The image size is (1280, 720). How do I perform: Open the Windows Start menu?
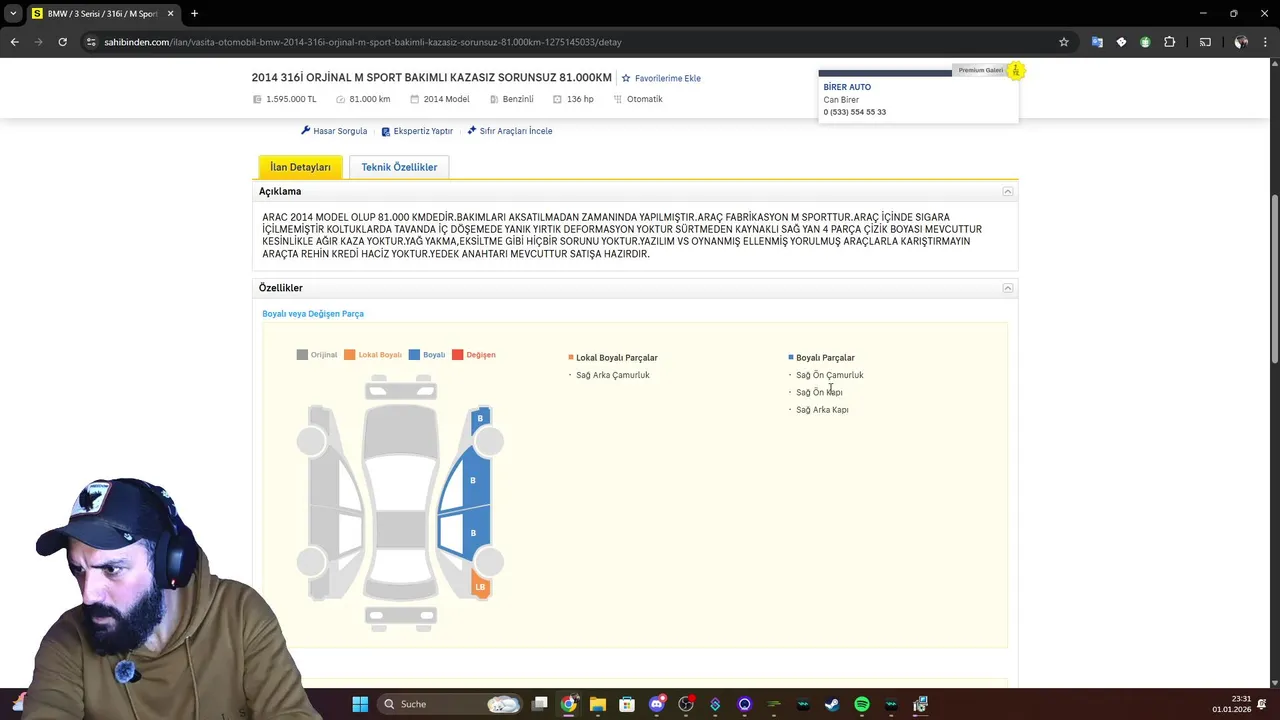(360, 704)
